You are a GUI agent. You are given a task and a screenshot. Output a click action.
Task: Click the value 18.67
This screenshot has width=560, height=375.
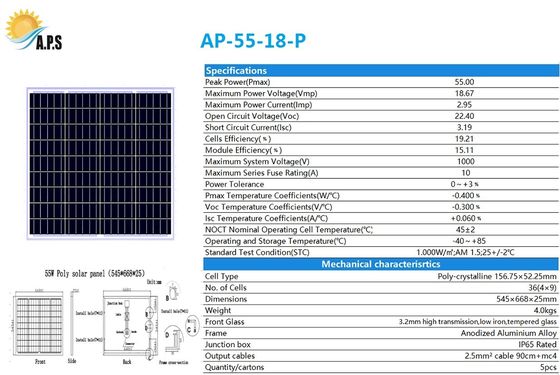coord(464,94)
